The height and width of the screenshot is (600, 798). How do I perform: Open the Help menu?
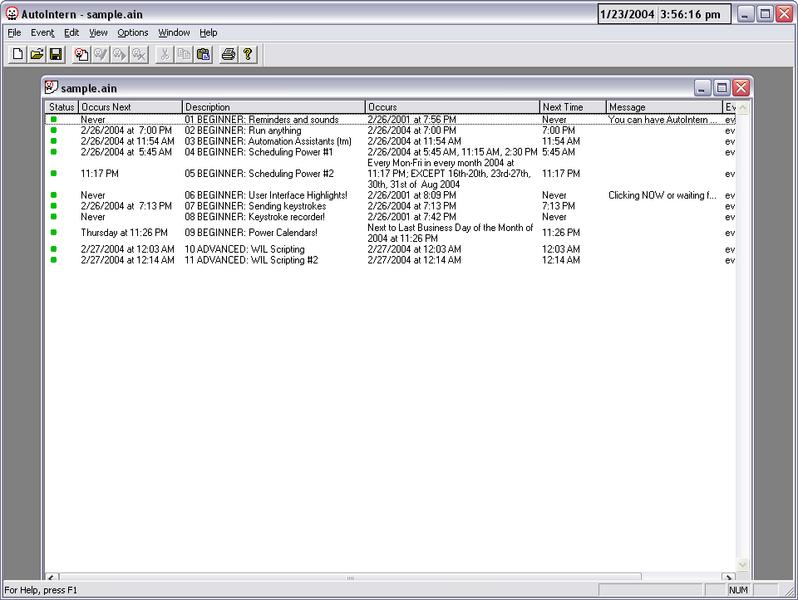click(208, 33)
